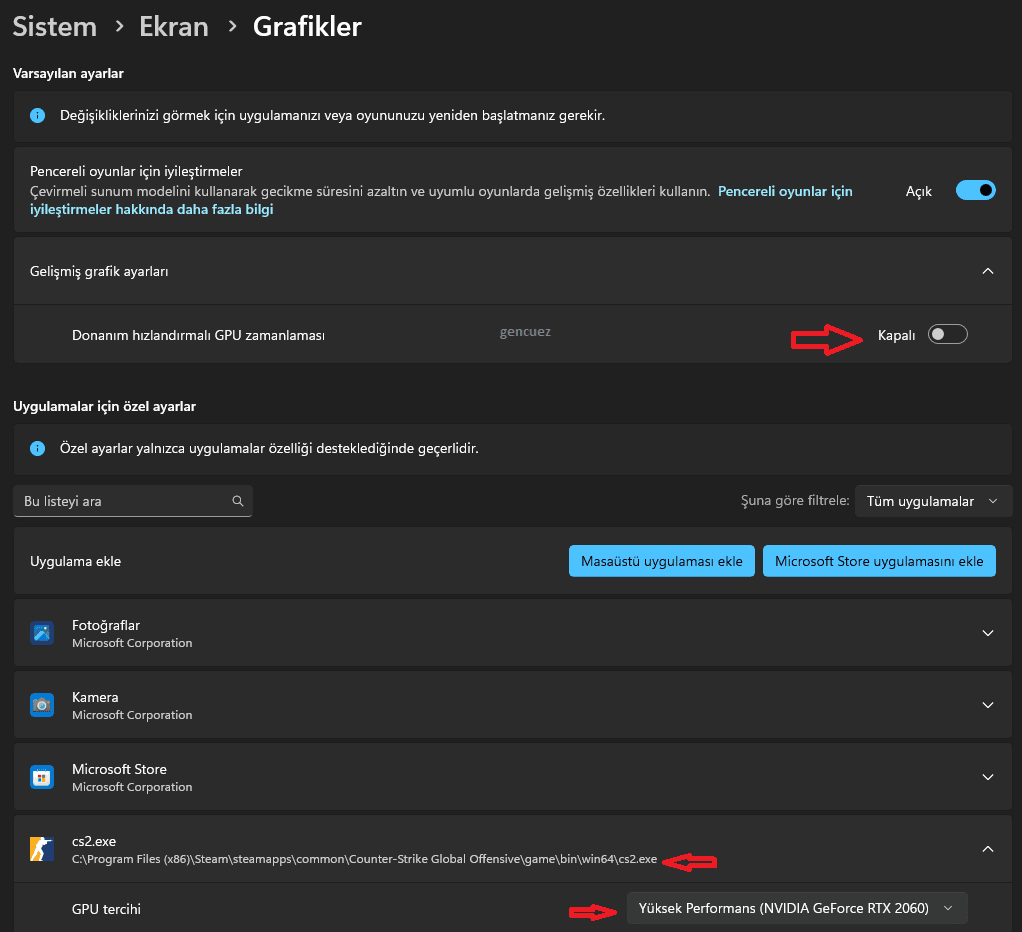This screenshot has width=1022, height=932.
Task: Click the cs2.exe game icon
Action: (41, 849)
